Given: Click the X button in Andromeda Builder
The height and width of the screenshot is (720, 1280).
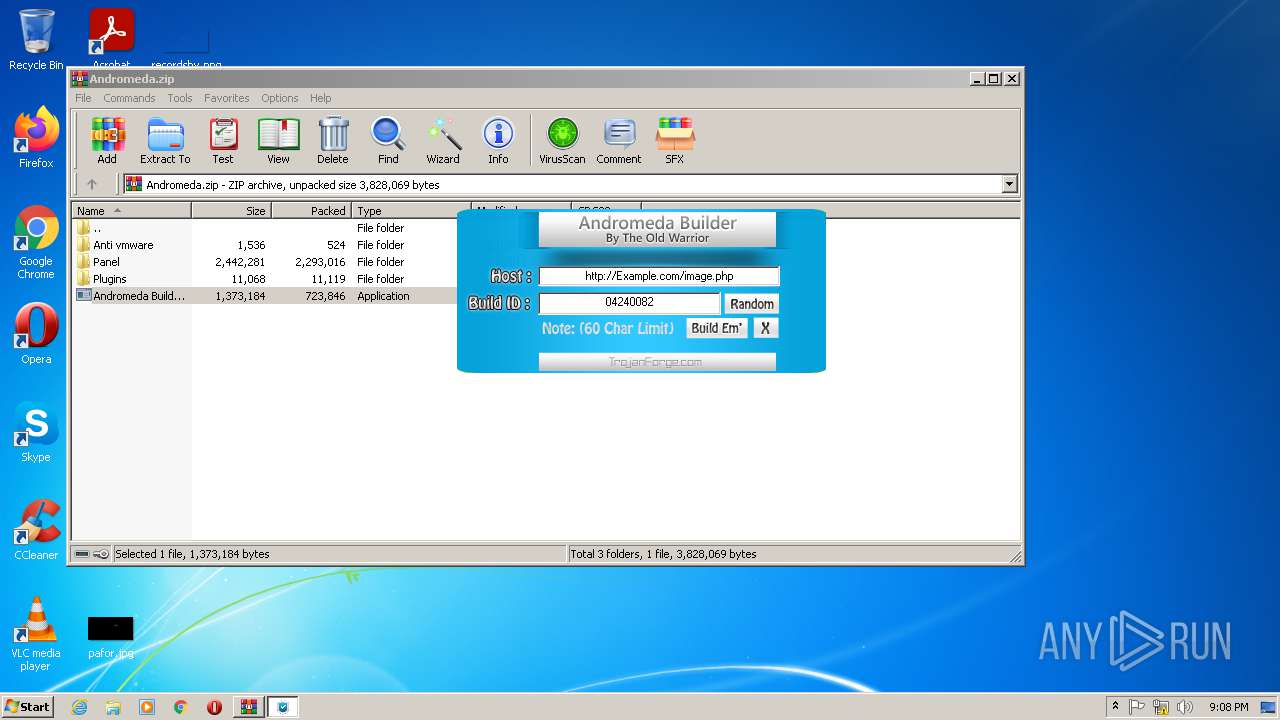Looking at the screenshot, I should 765,328.
